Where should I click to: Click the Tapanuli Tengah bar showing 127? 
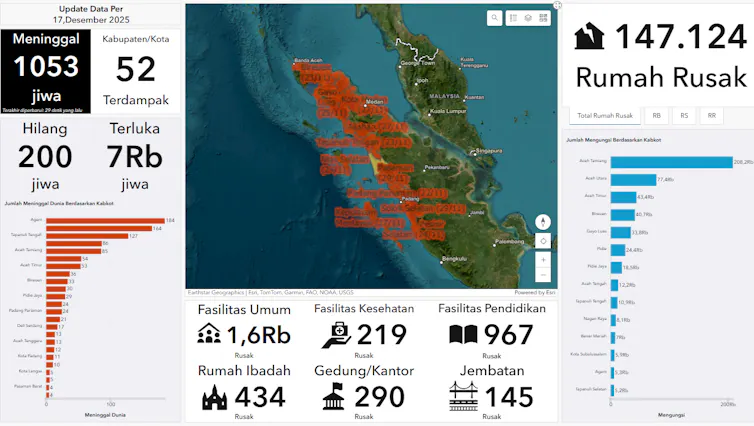coord(87,236)
